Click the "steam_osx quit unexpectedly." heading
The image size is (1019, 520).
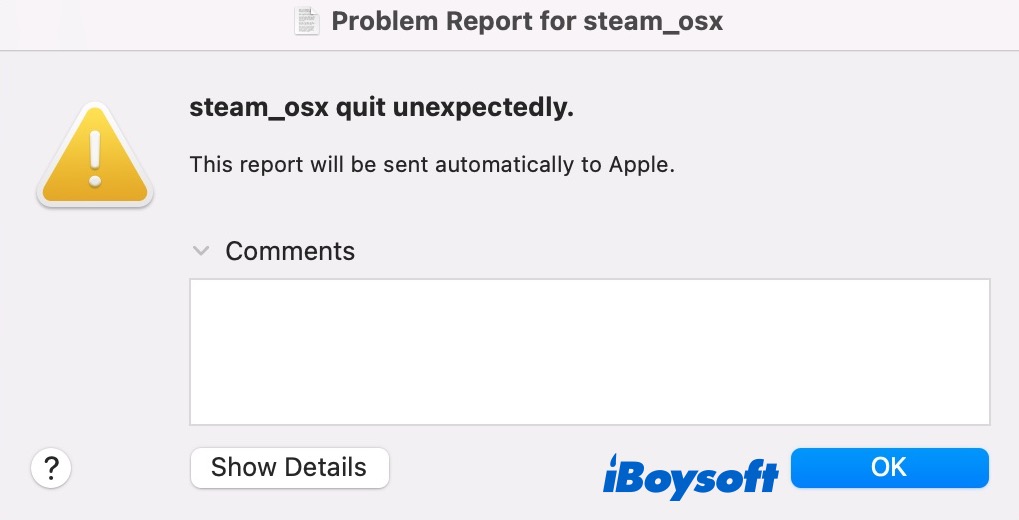381,108
